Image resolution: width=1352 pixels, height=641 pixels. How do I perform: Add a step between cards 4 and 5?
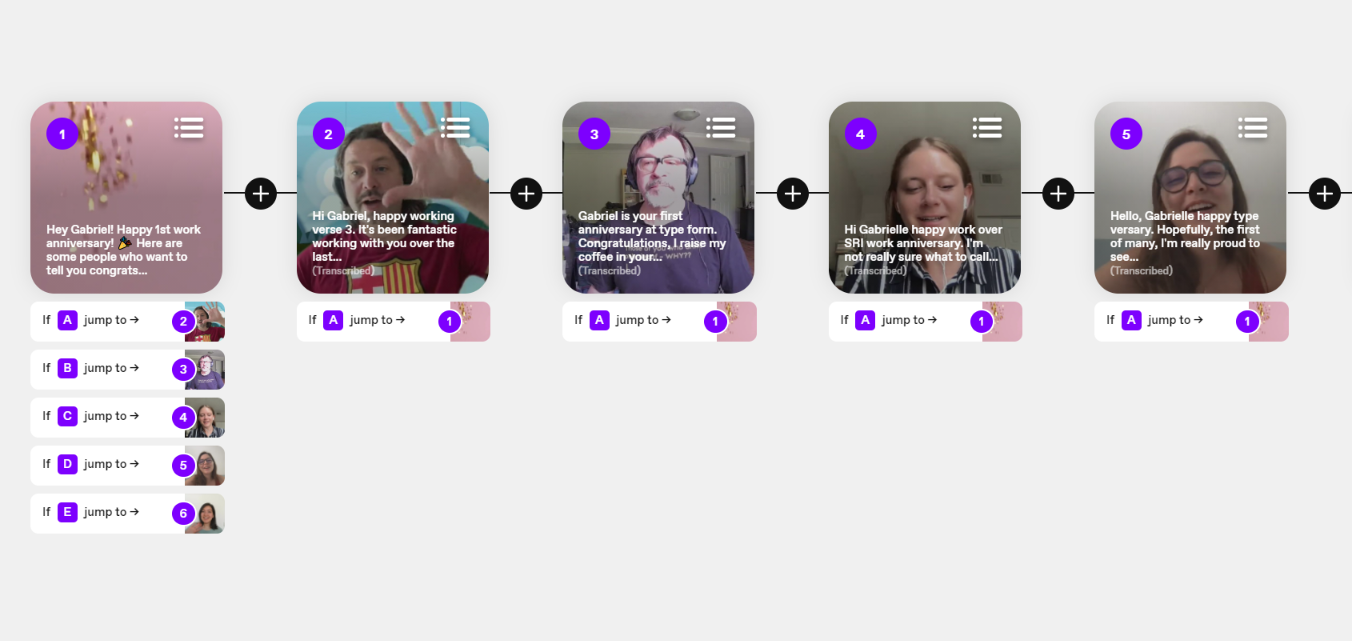1058,193
